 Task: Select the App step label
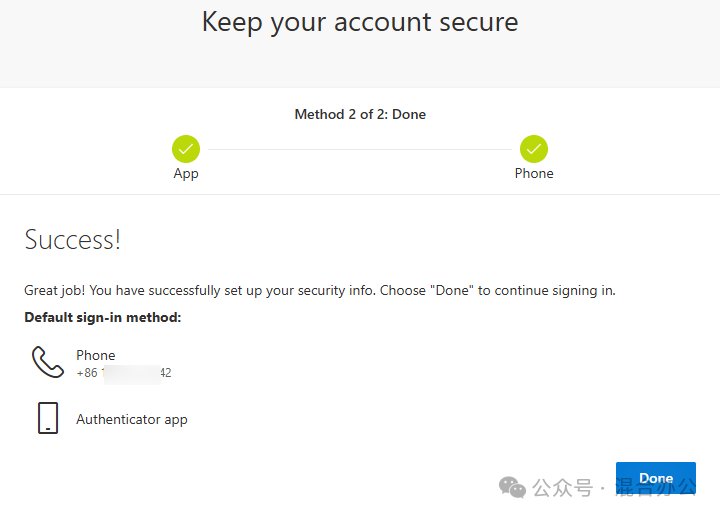coord(186,174)
